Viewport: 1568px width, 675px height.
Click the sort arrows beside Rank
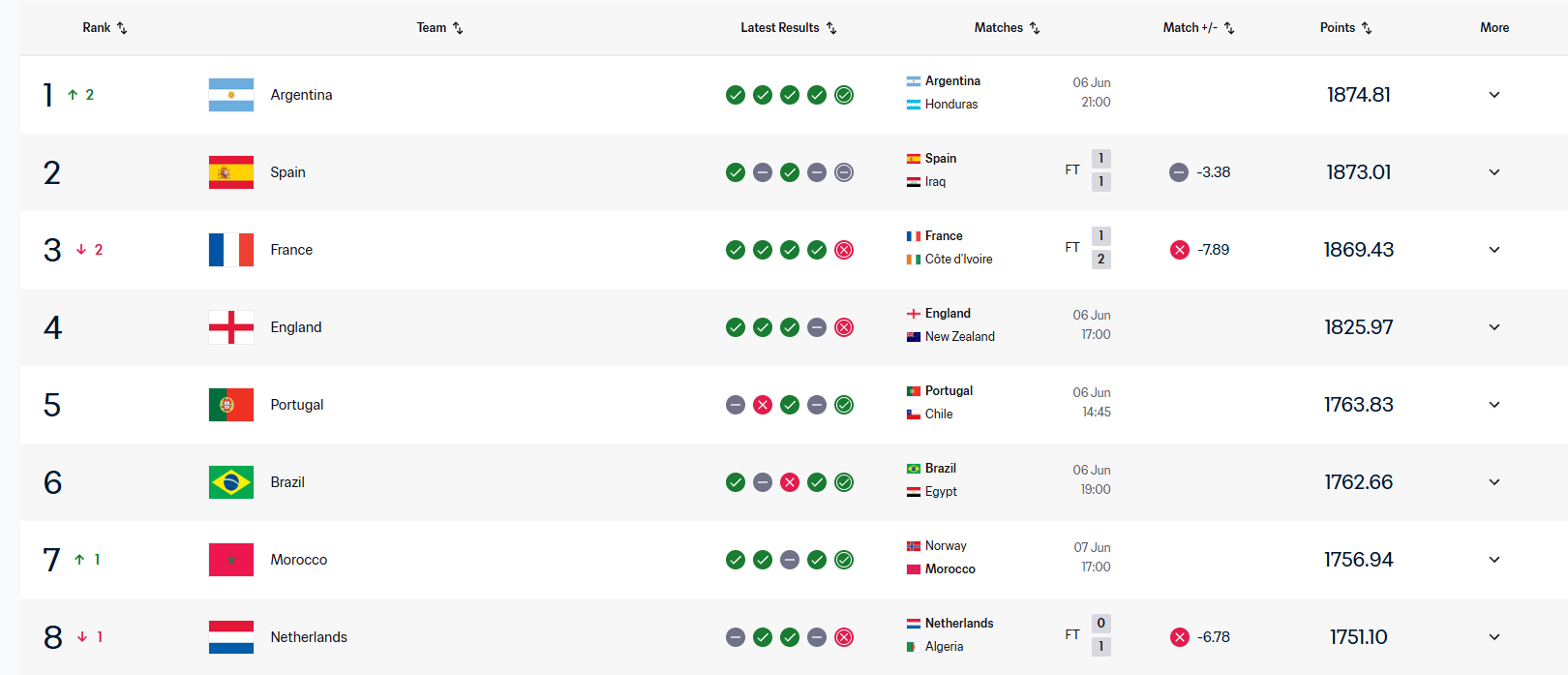(x=122, y=28)
